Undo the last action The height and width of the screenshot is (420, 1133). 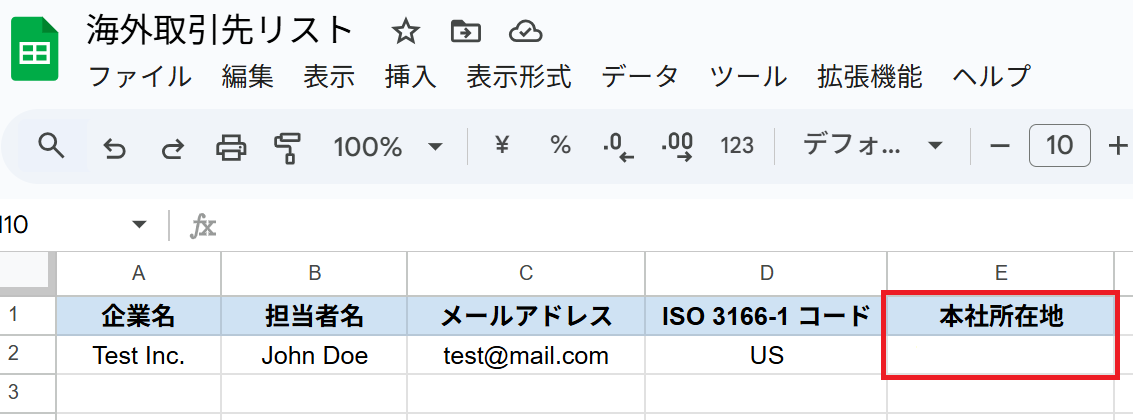pos(115,148)
